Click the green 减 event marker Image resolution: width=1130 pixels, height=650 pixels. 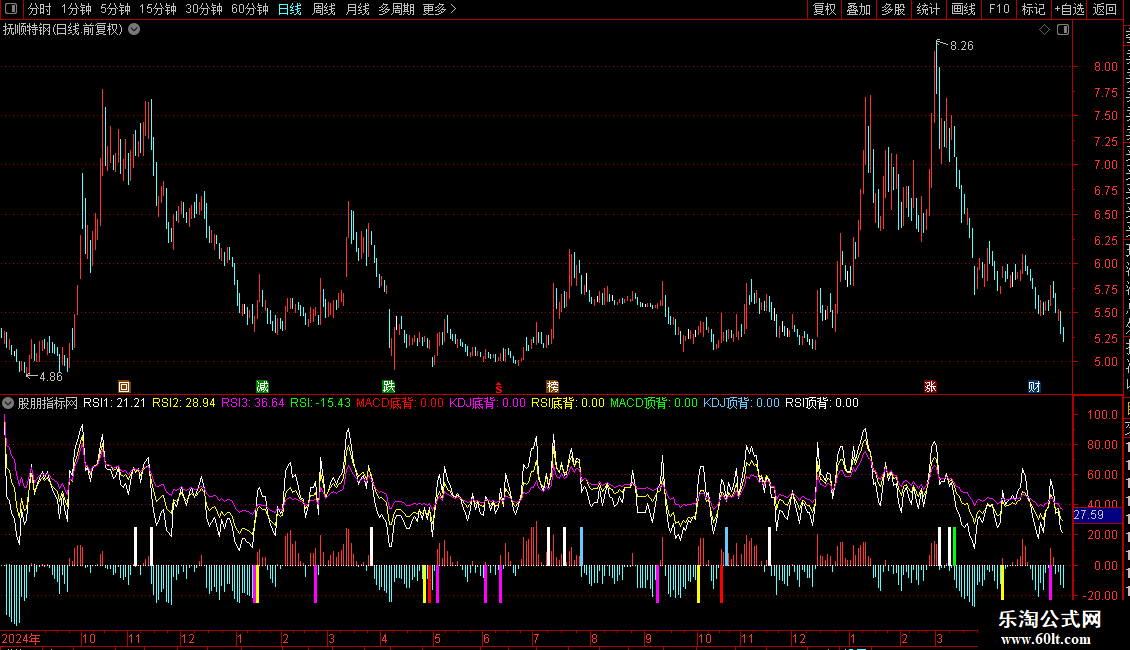coord(262,387)
